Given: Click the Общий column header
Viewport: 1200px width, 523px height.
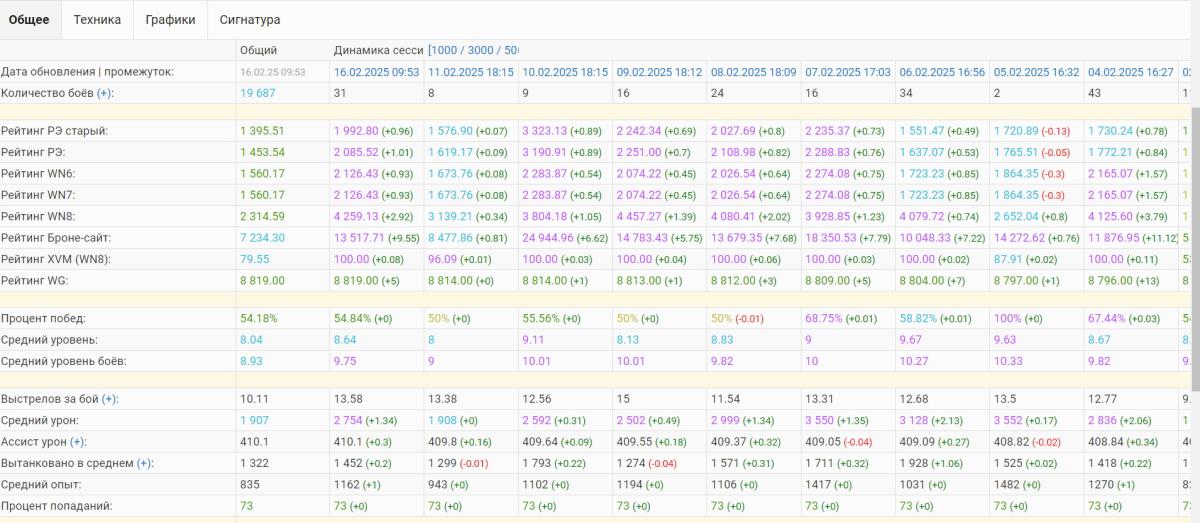Looking at the screenshot, I should (259, 50).
